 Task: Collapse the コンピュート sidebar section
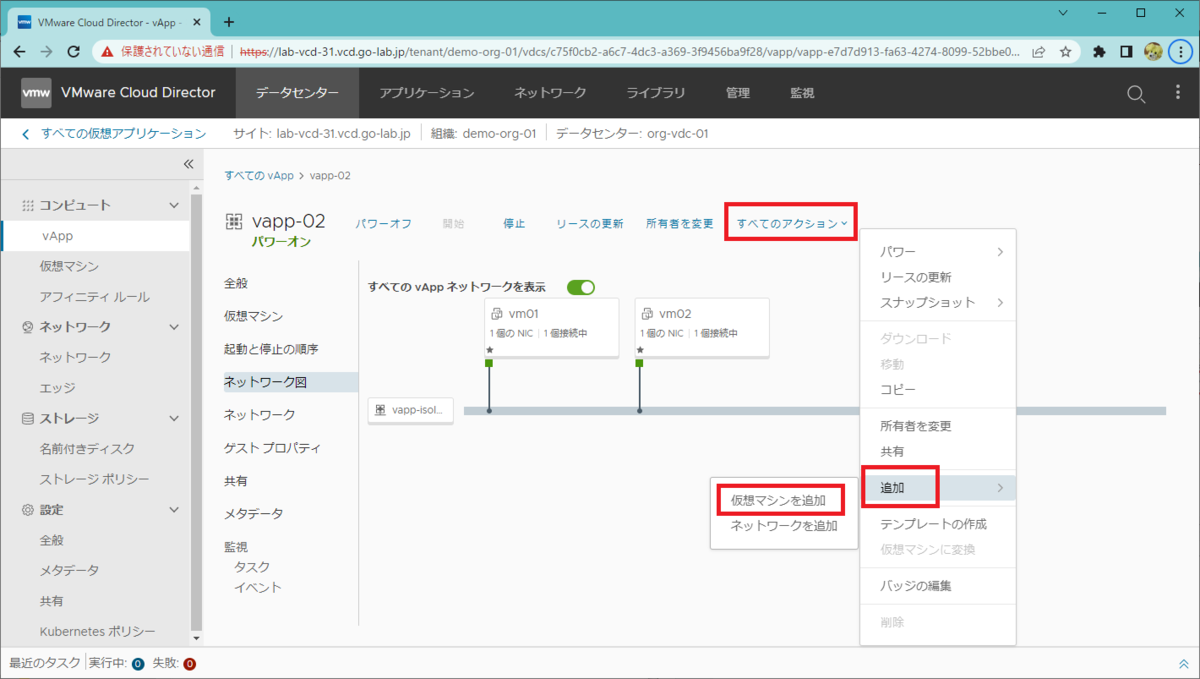[174, 205]
